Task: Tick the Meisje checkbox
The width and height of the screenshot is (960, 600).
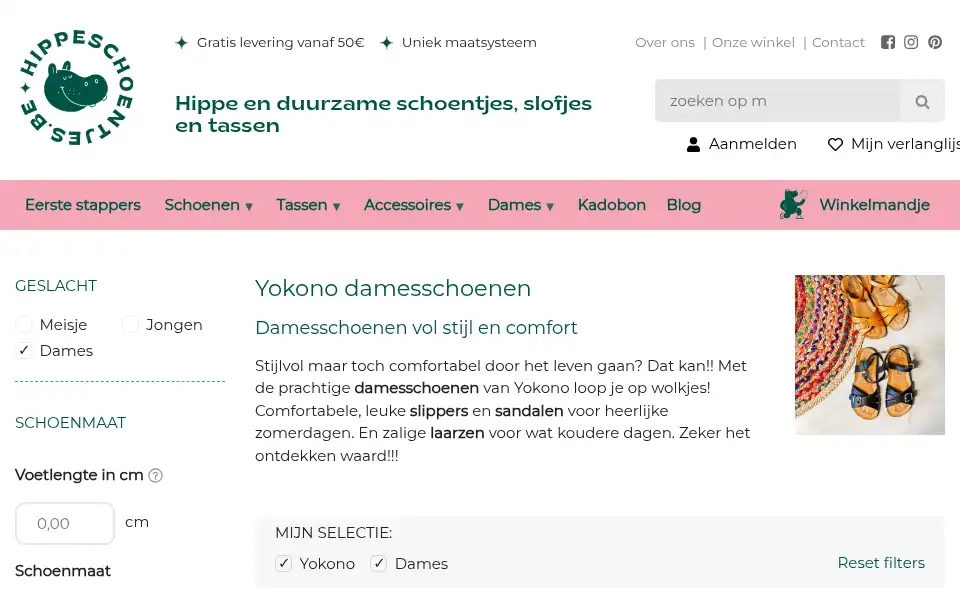Action: point(24,324)
